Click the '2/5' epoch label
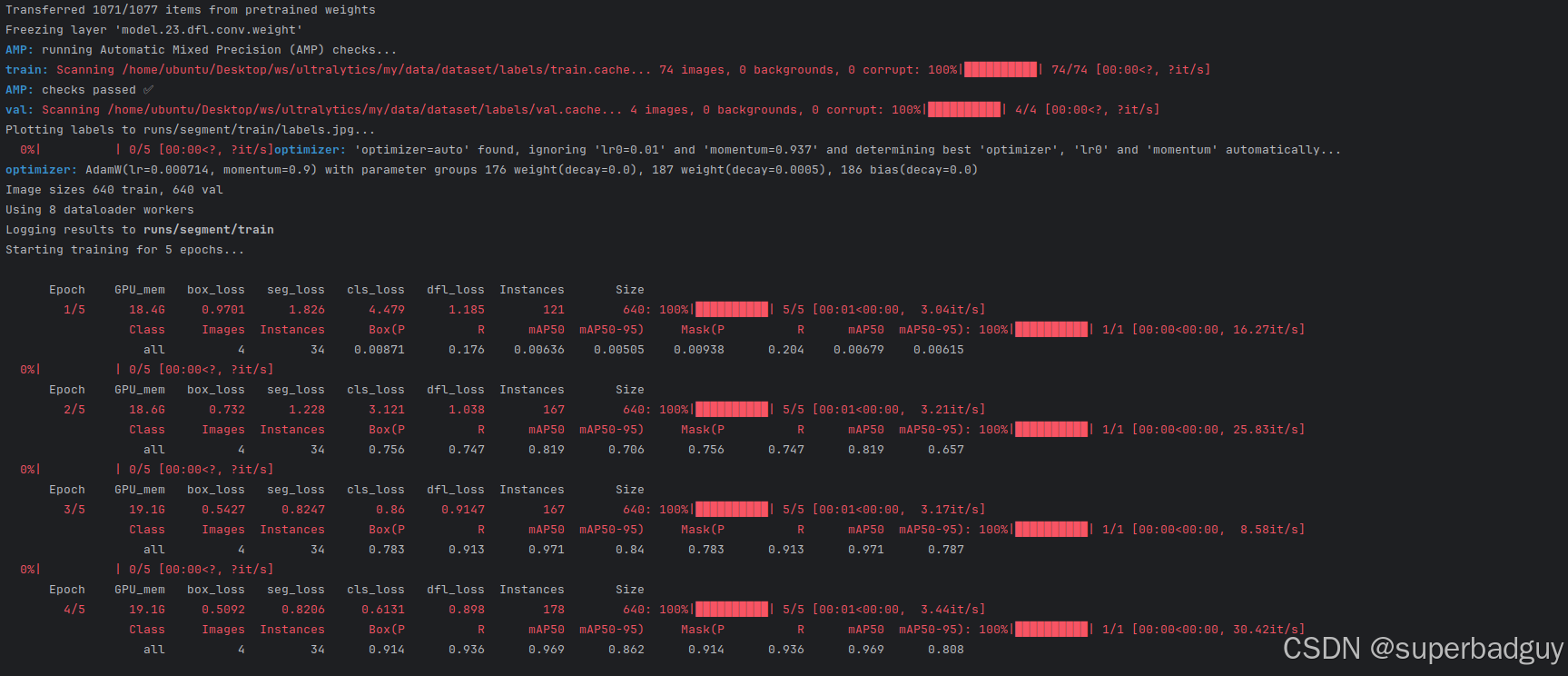Image resolution: width=1568 pixels, height=676 pixels. click(74, 410)
